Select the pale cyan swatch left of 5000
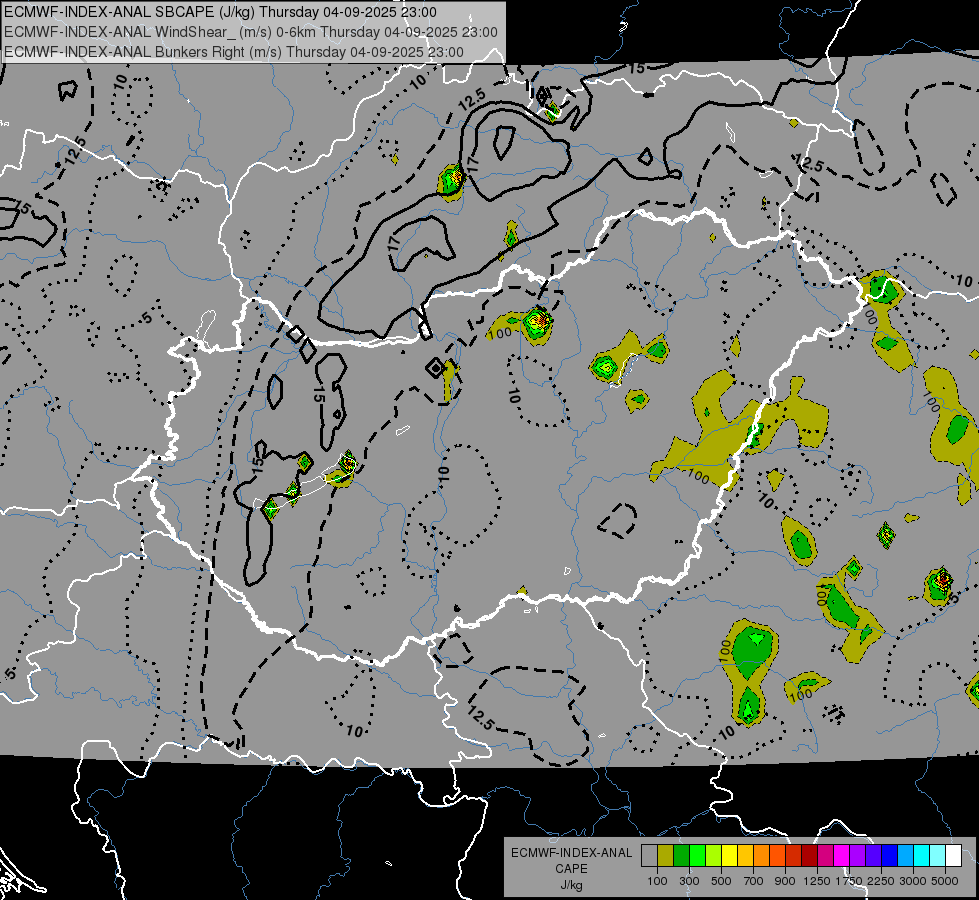The height and width of the screenshot is (900, 979). [937, 856]
